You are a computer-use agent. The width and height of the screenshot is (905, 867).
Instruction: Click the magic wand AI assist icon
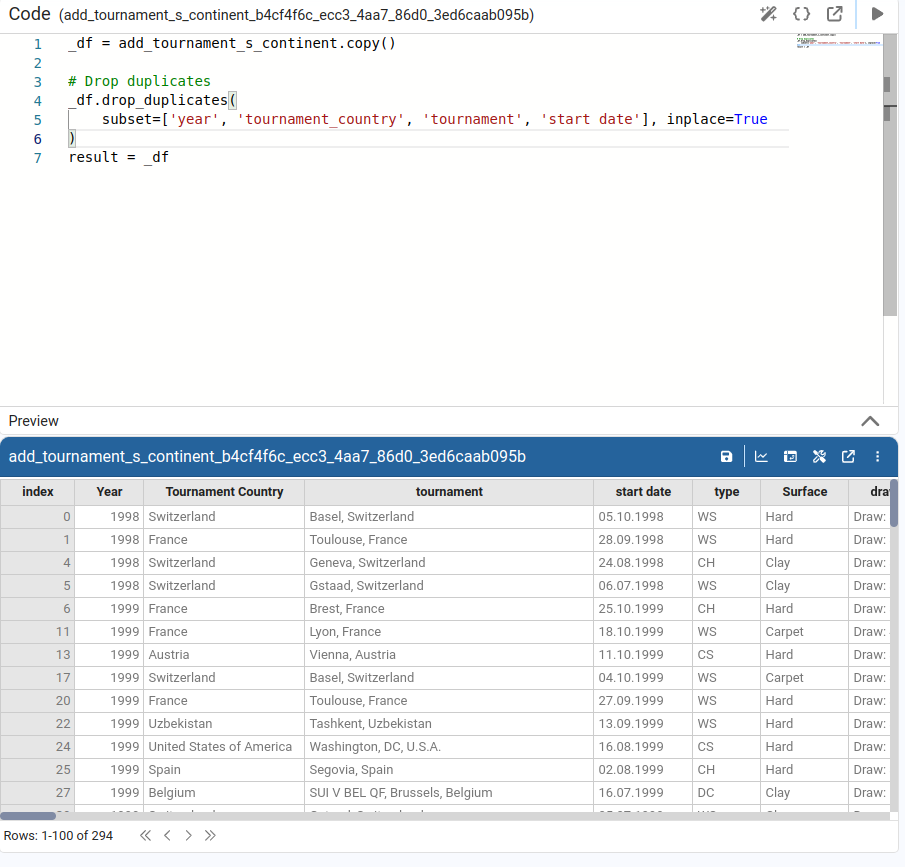(x=768, y=14)
